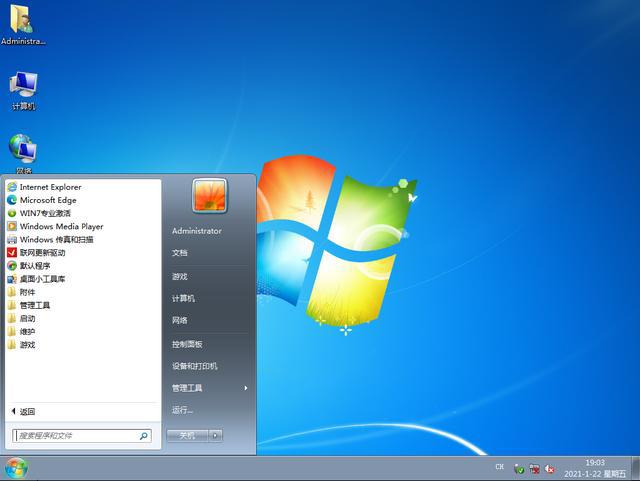Click the 关机 shutdown button

click(187, 436)
